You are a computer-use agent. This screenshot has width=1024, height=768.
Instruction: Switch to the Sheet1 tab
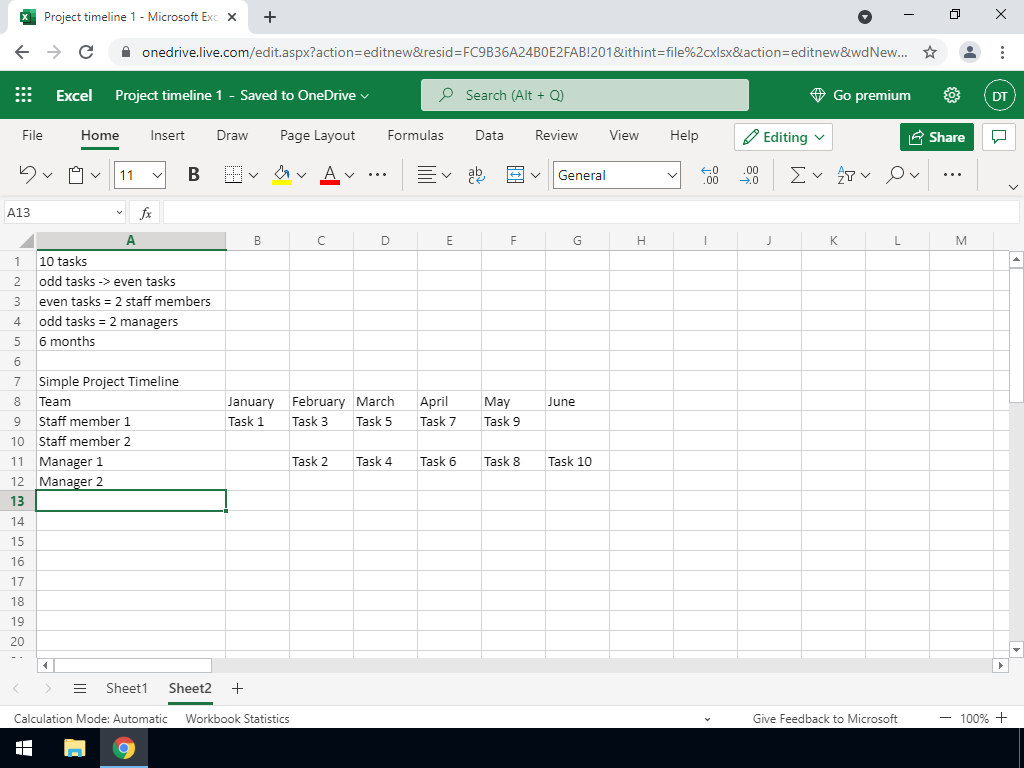point(126,688)
